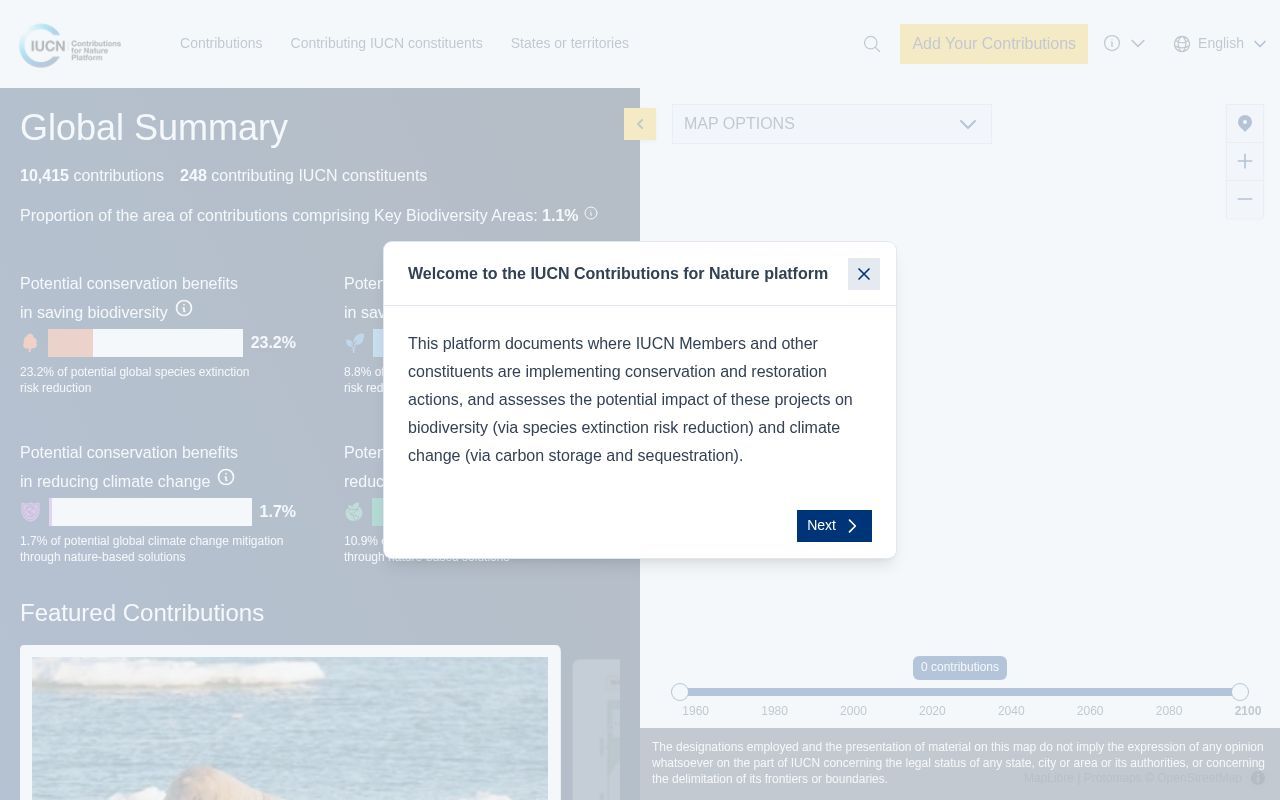This screenshot has height=800, width=1280.
Task: Select the left timeline slider handle at 1960
Action: pyautogui.click(x=680, y=692)
